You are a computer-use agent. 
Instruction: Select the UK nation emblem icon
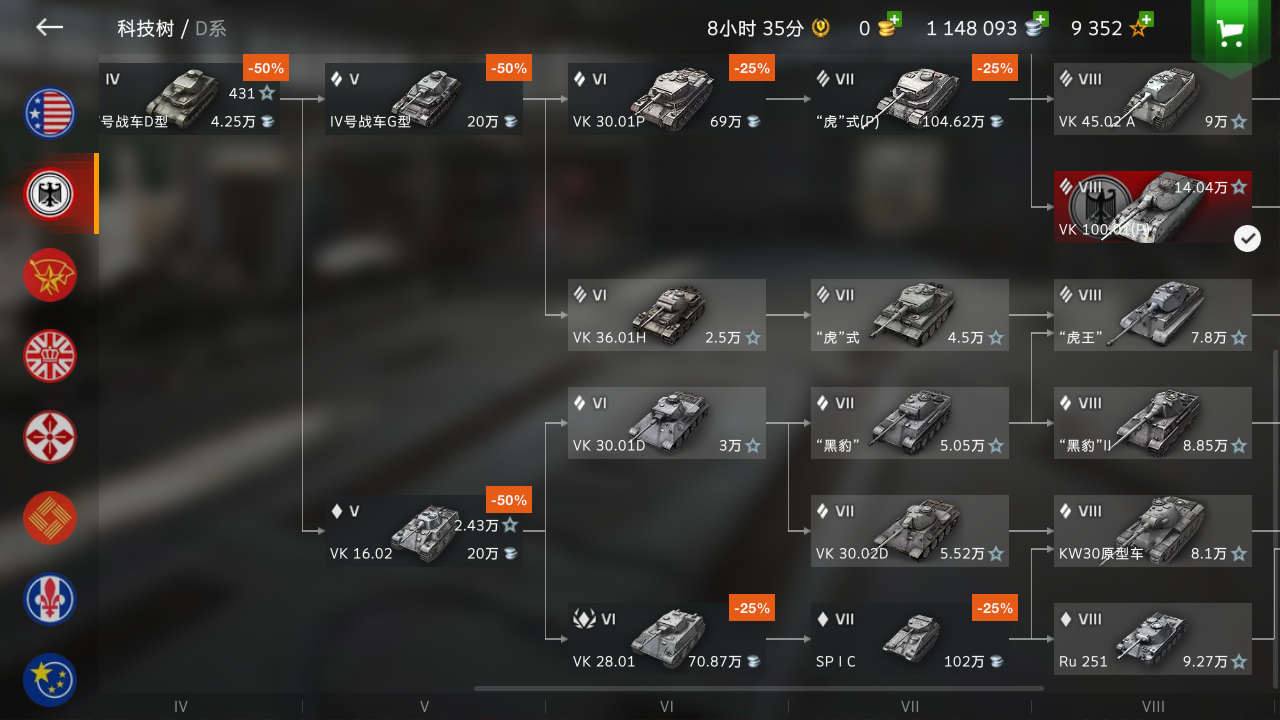(x=50, y=356)
